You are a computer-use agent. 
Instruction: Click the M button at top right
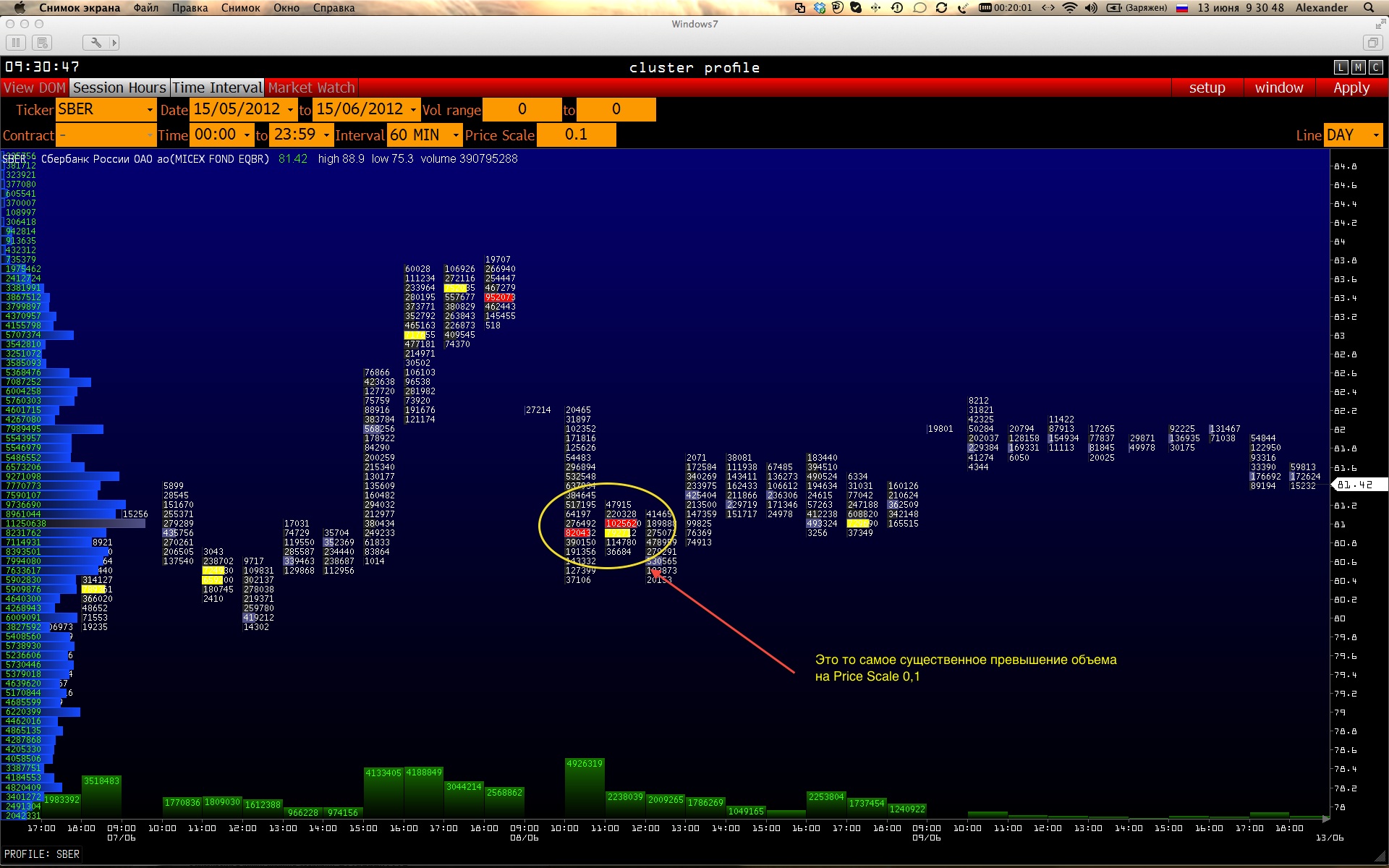tap(1359, 67)
